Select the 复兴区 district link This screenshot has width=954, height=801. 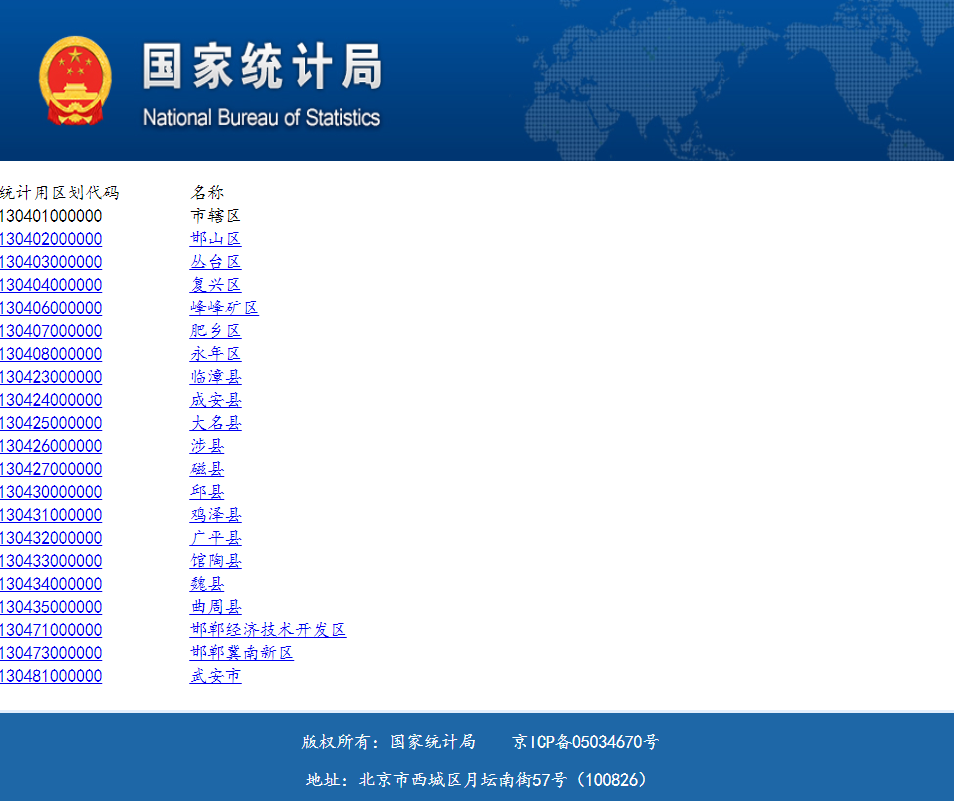pos(215,285)
